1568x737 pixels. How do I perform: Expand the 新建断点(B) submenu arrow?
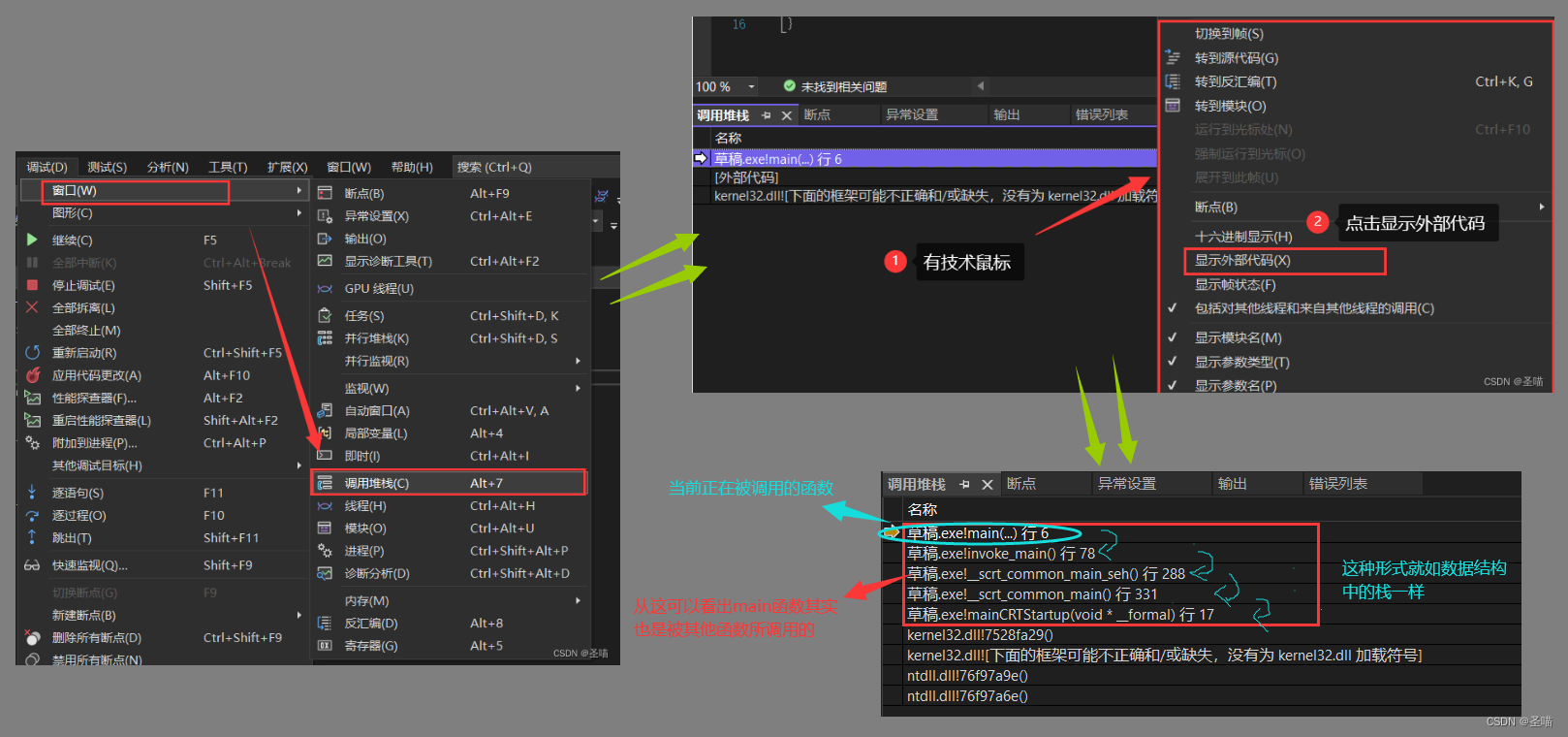pyautogui.click(x=299, y=615)
